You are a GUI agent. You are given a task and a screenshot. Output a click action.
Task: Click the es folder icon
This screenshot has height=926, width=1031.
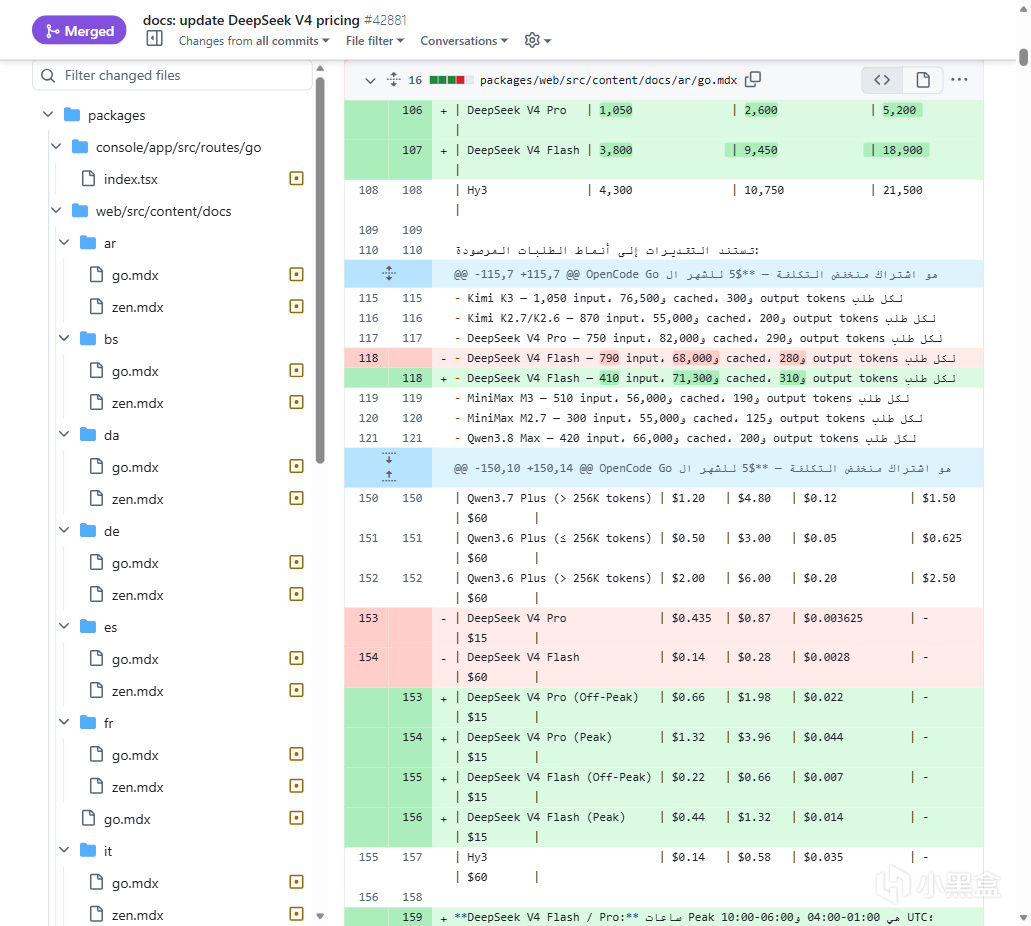tap(87, 626)
